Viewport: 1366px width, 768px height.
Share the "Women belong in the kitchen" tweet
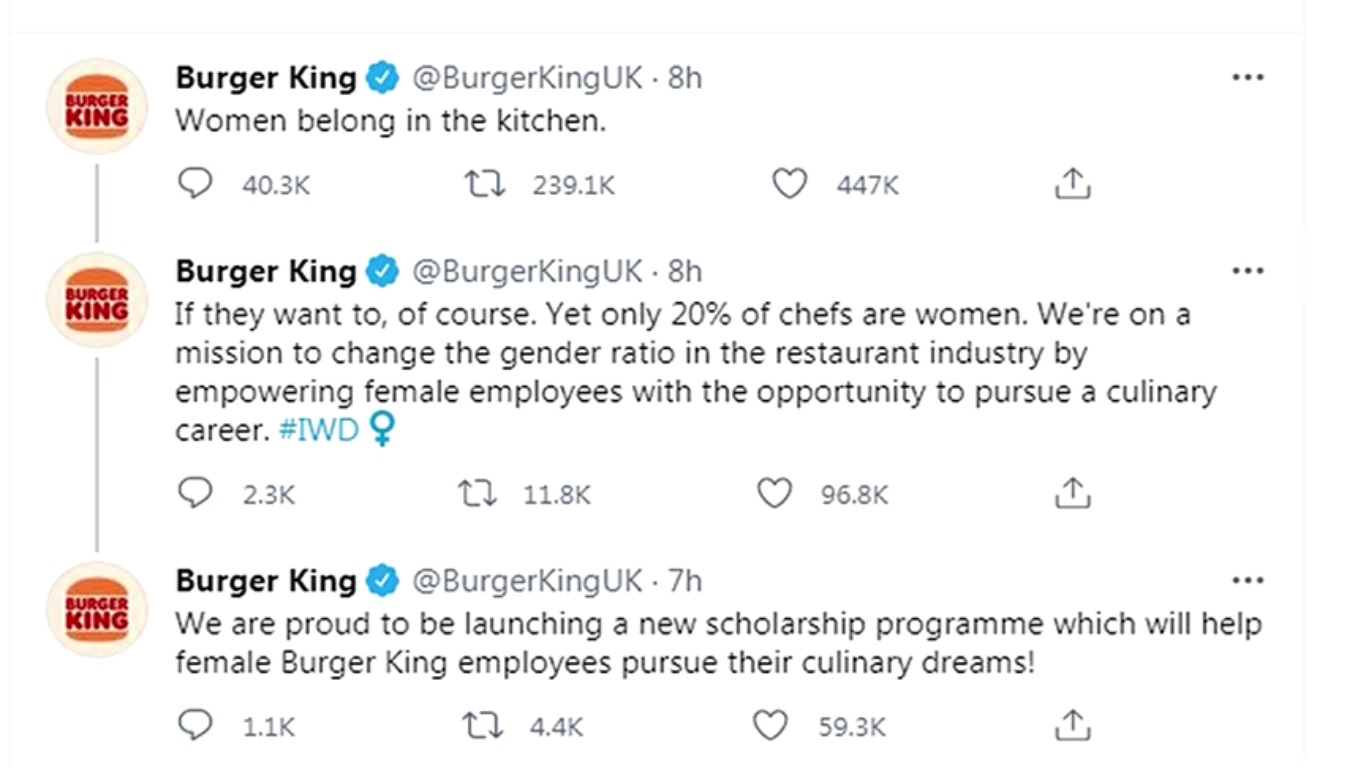coord(1072,185)
